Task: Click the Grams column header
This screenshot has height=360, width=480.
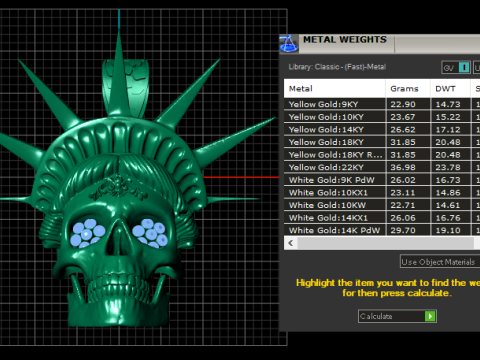Action: tap(408, 89)
